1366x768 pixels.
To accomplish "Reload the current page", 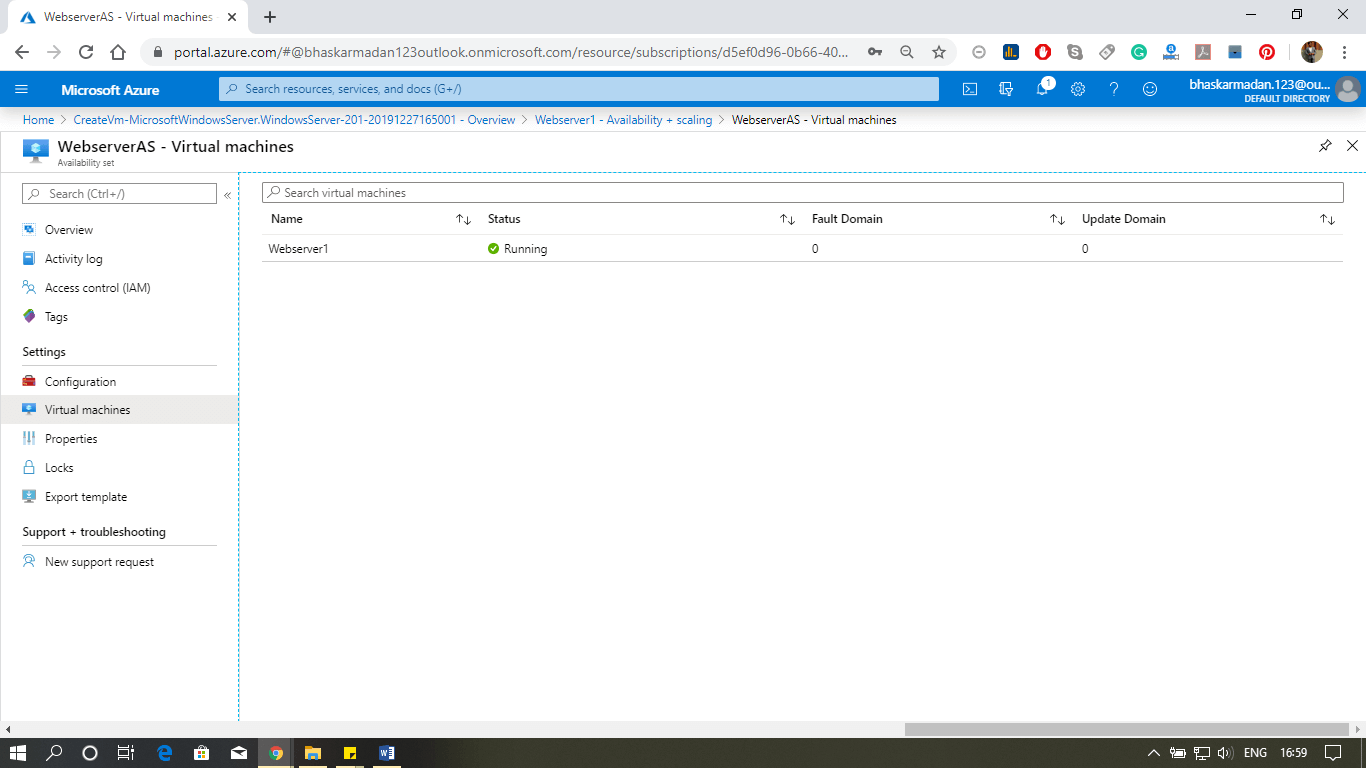I will tap(86, 52).
